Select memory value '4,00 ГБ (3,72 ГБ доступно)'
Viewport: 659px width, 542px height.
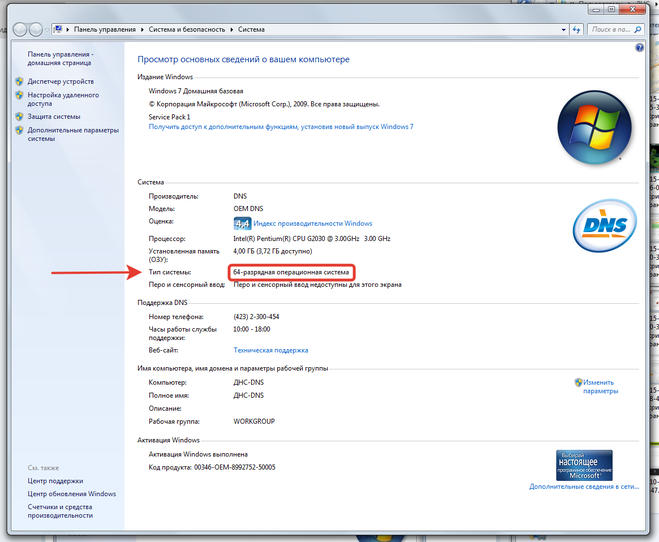point(273,251)
